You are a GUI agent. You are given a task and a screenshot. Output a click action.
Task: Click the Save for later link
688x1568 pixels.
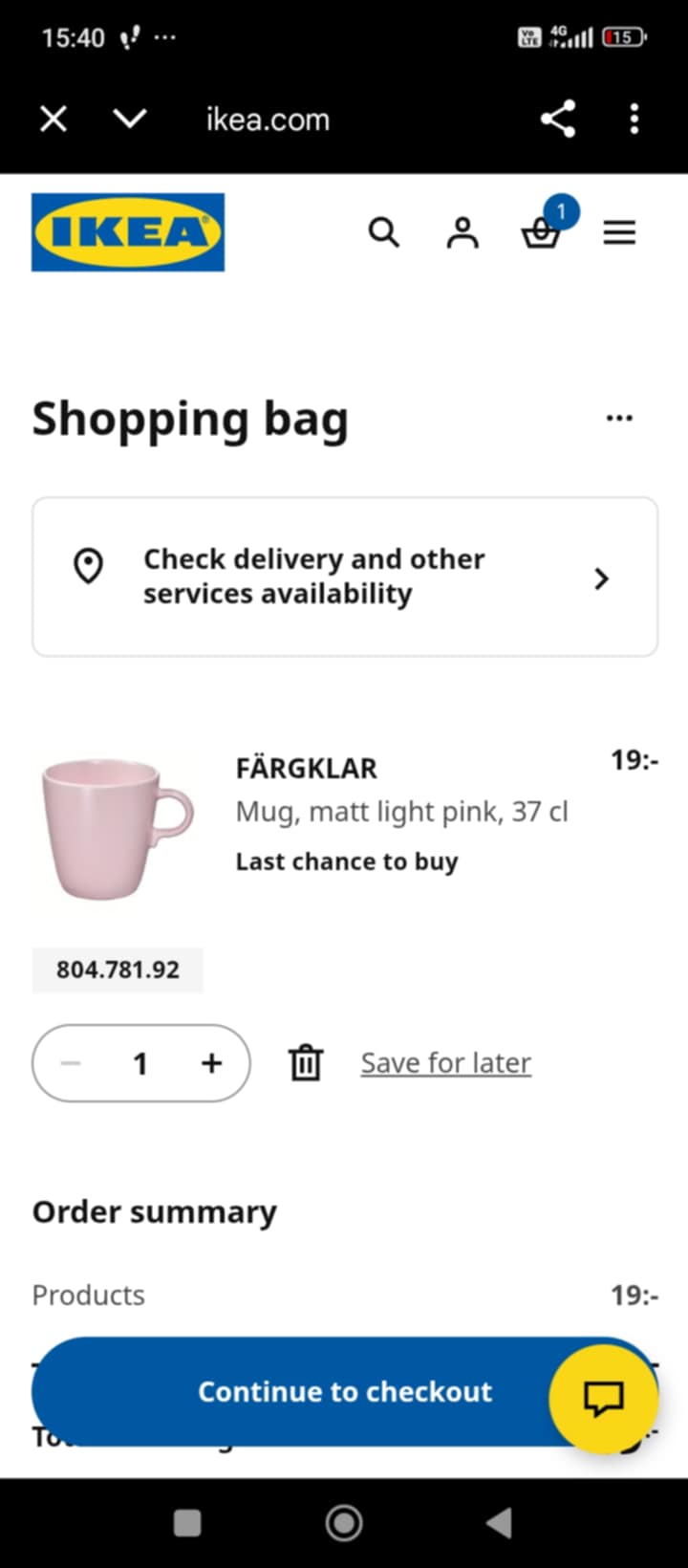point(445,1063)
